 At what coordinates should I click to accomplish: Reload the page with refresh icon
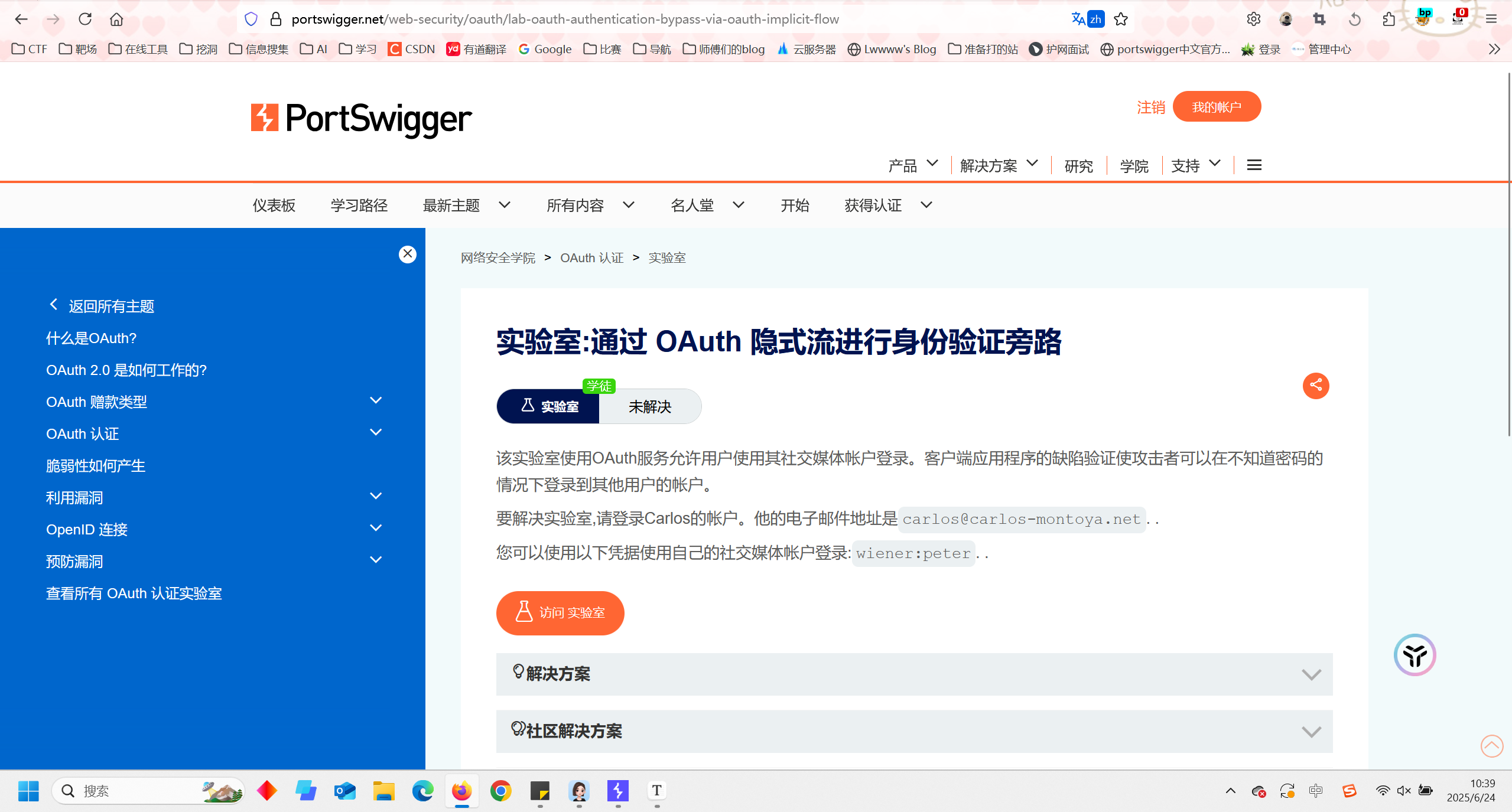(x=85, y=19)
